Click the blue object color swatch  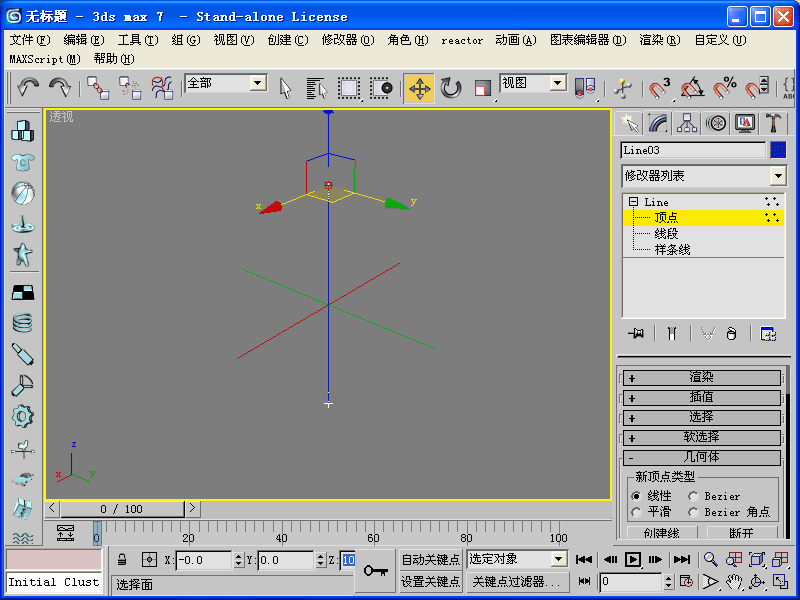click(778, 150)
